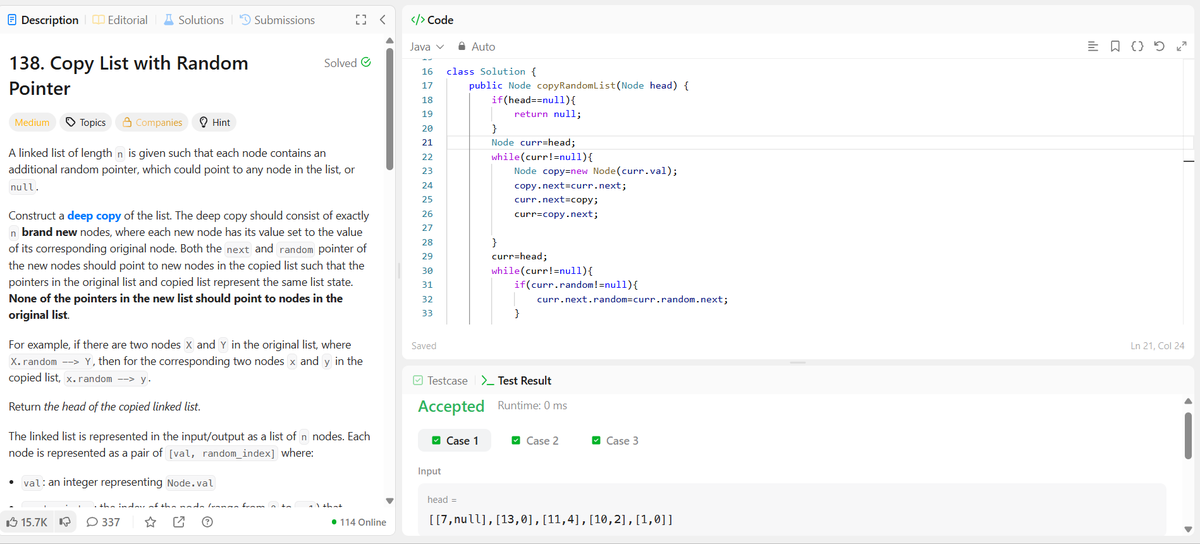The height and width of the screenshot is (544, 1200).
Task: Switch to the Testcase tab
Action: coord(440,381)
